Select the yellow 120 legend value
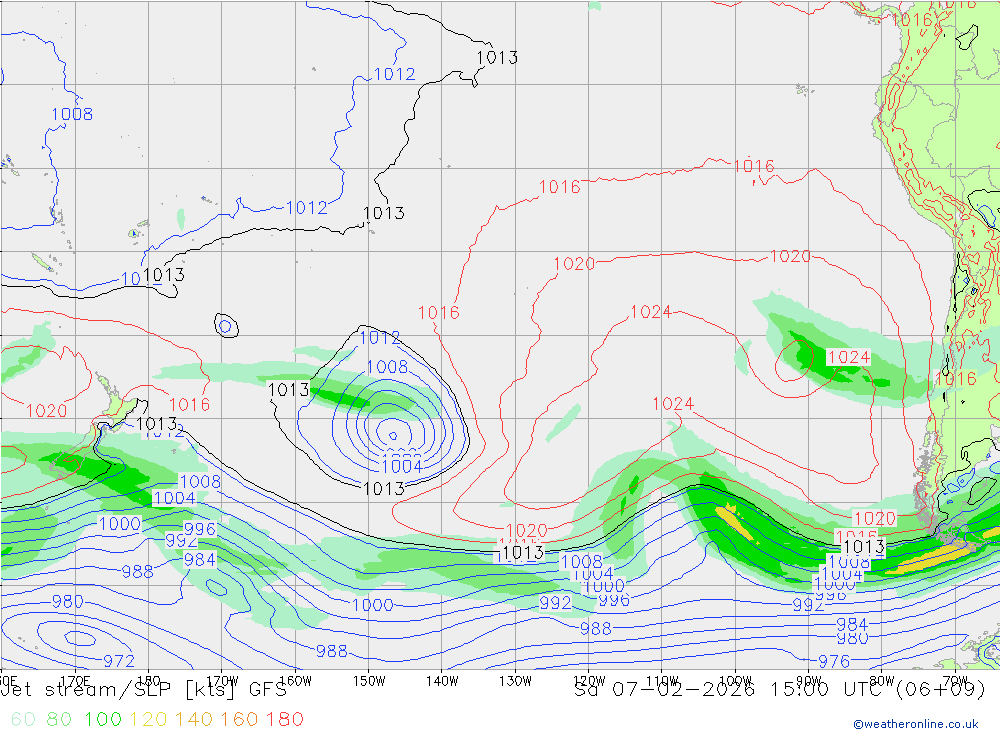 coord(149,720)
